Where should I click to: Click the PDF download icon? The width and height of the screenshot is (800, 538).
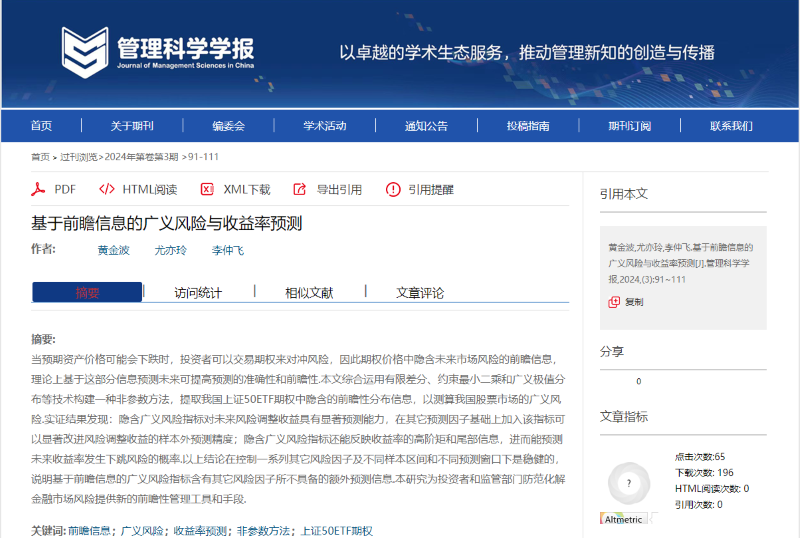click(x=39, y=189)
